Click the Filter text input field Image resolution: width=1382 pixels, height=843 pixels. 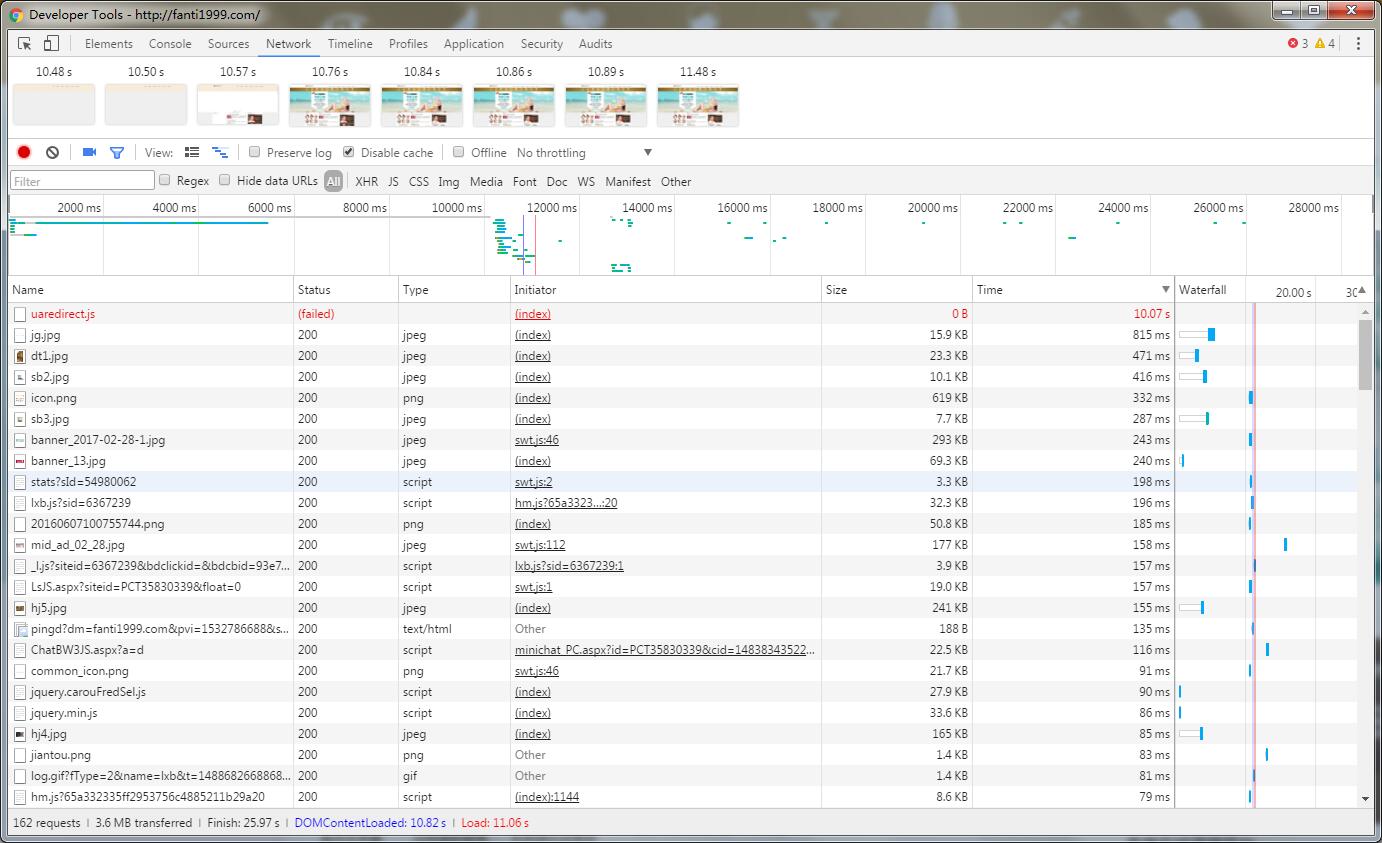[82, 181]
